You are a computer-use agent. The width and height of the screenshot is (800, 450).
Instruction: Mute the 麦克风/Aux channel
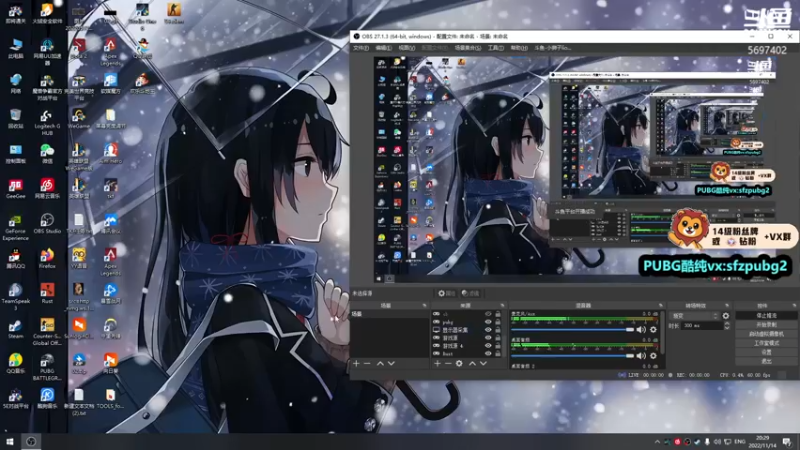(x=641, y=330)
